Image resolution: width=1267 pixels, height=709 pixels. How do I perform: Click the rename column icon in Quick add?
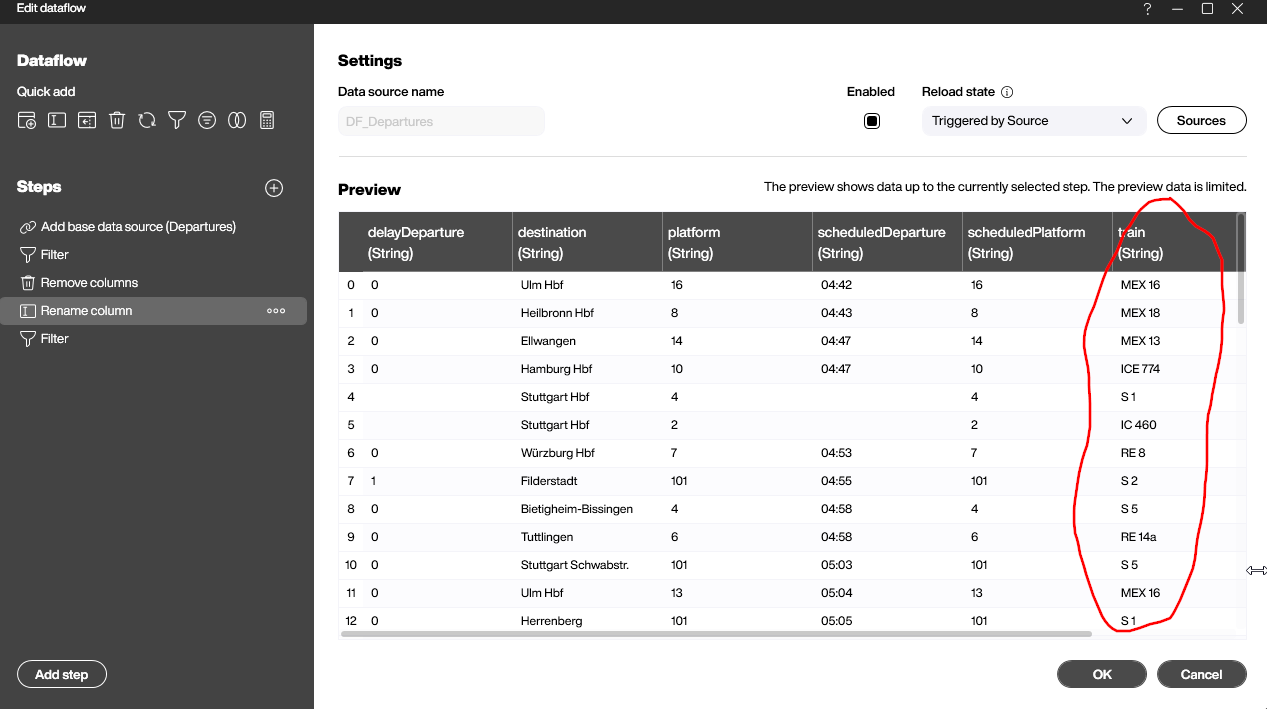[57, 121]
